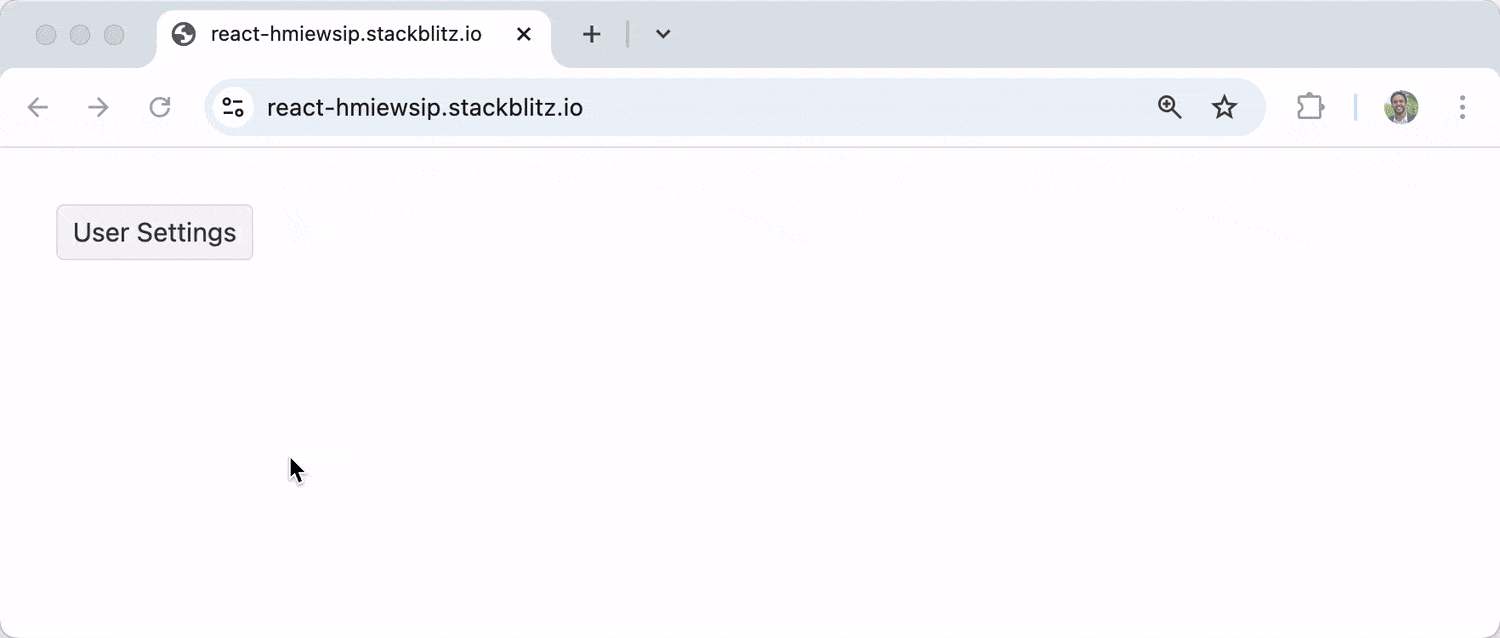
Task: Go forward to the next page
Action: pyautogui.click(x=98, y=107)
